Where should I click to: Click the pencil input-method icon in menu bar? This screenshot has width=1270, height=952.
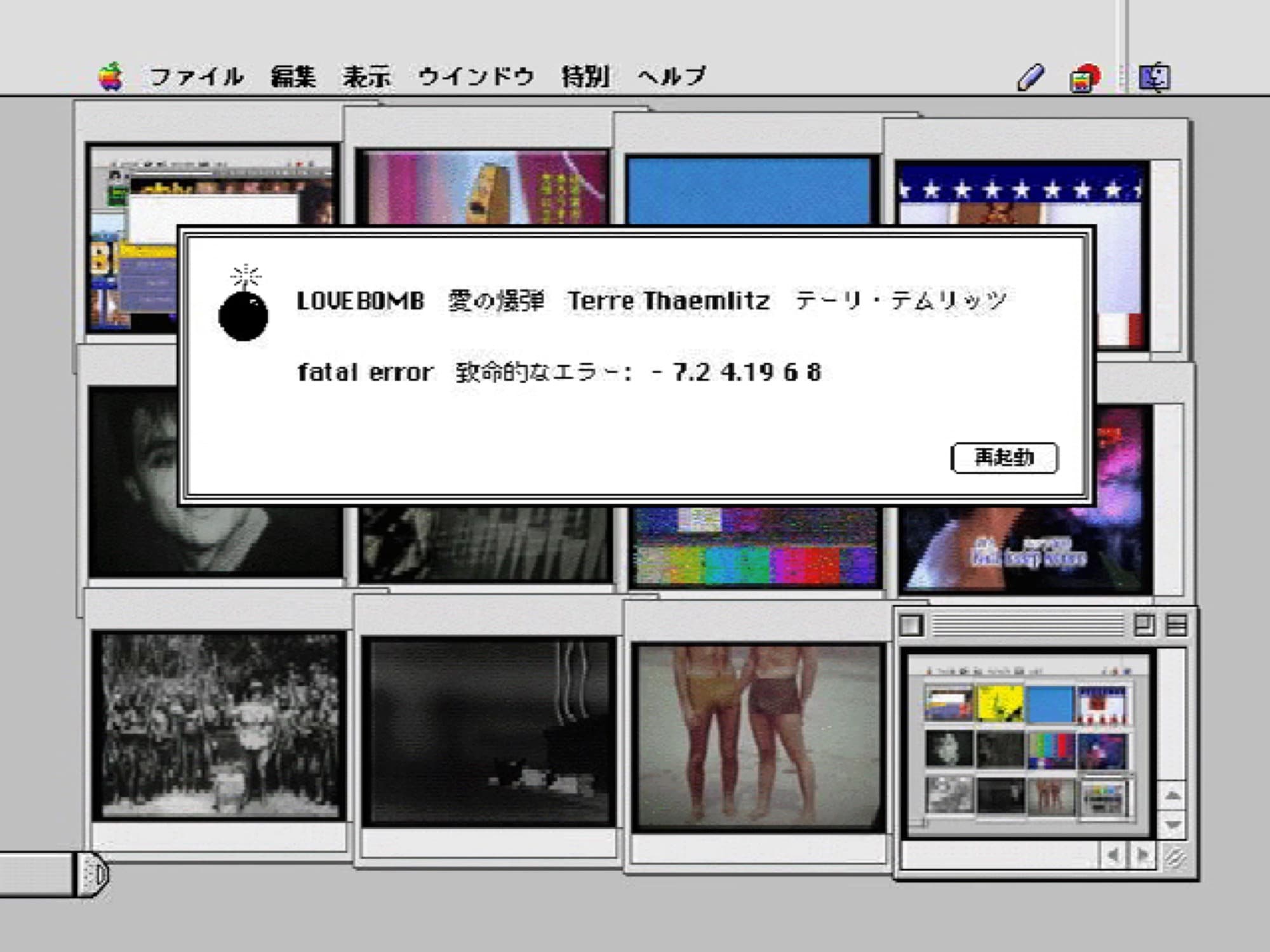tap(1030, 78)
